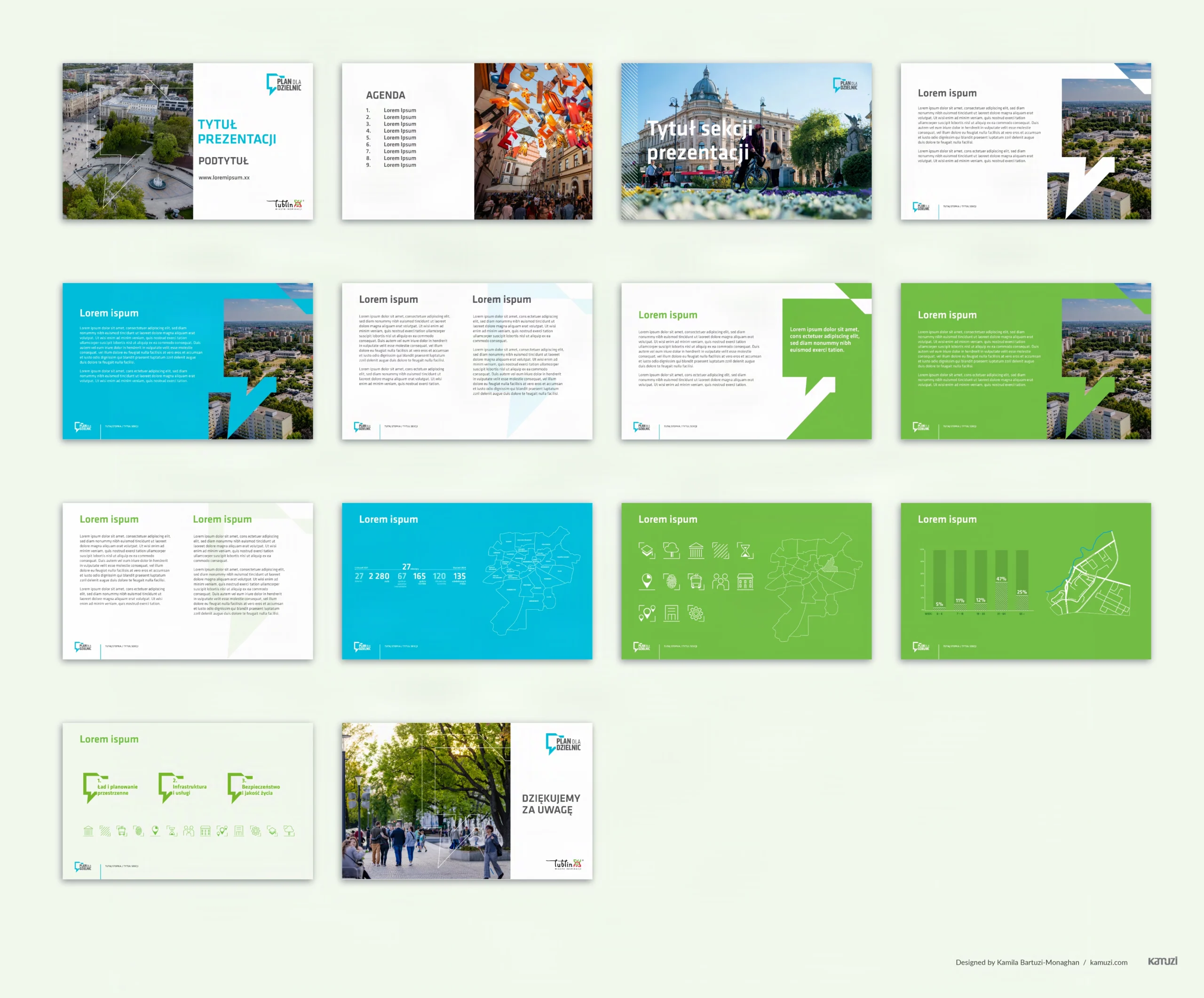This screenshot has width=1204, height=998.
Task: Select the AGENDA slide thumbnail
Action: tap(467, 141)
